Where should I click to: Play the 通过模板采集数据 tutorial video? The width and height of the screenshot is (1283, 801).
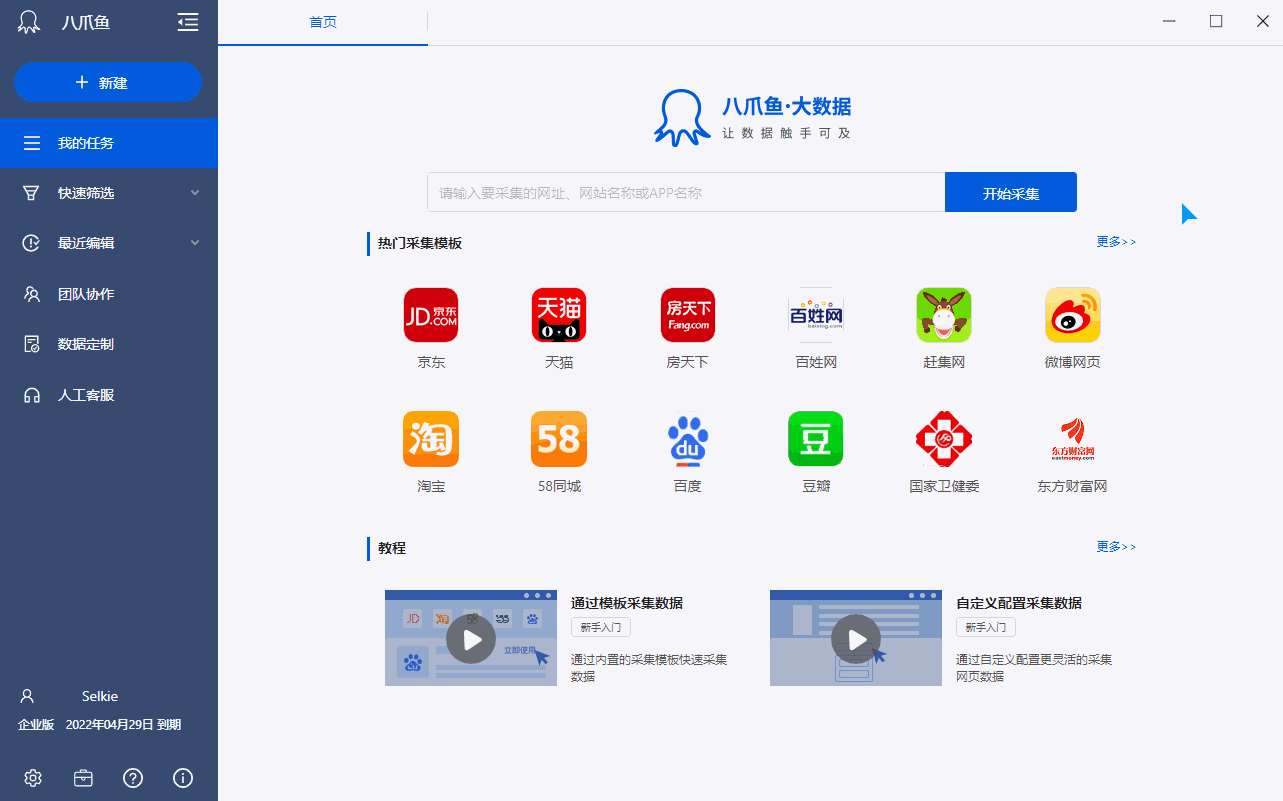[x=471, y=638]
